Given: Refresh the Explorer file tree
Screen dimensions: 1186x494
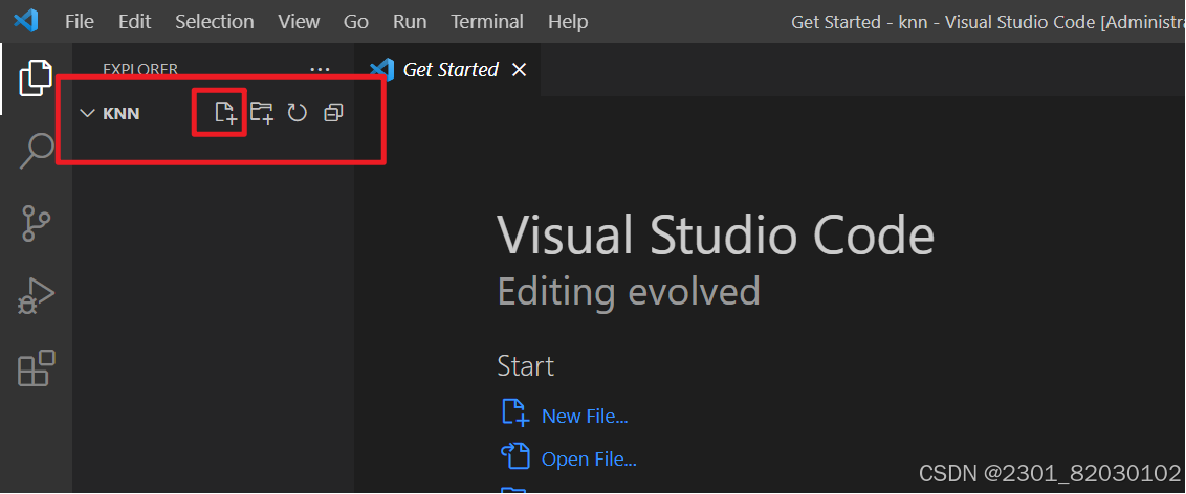Looking at the screenshot, I should click(297, 113).
